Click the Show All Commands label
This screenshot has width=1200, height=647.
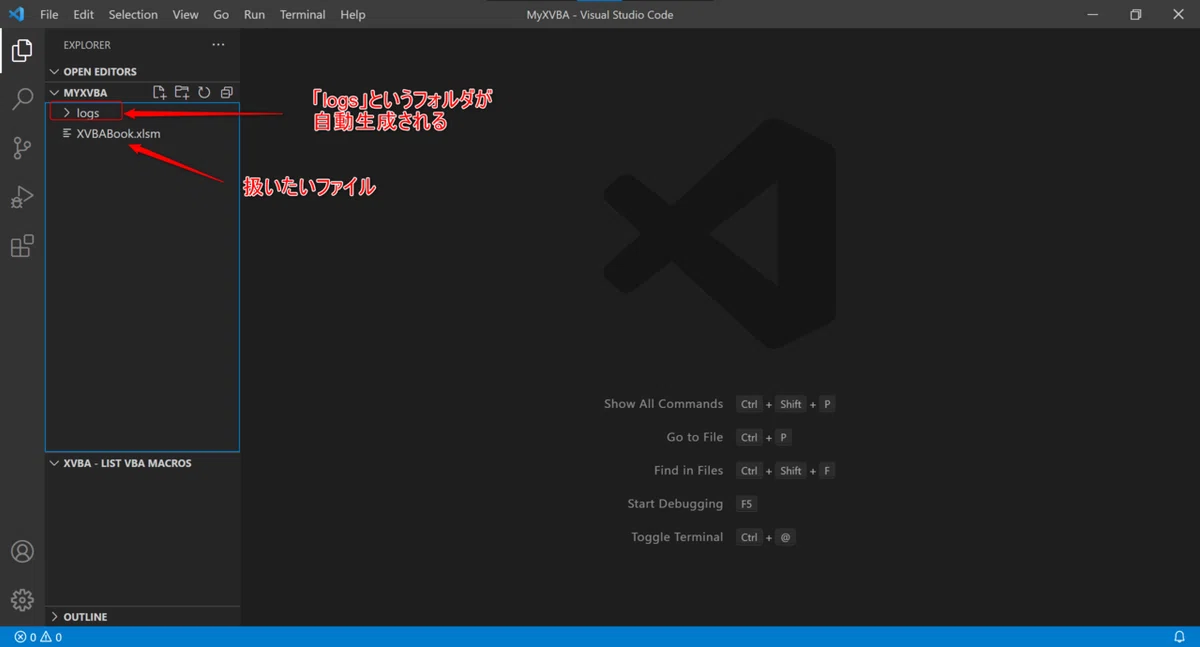click(x=663, y=404)
